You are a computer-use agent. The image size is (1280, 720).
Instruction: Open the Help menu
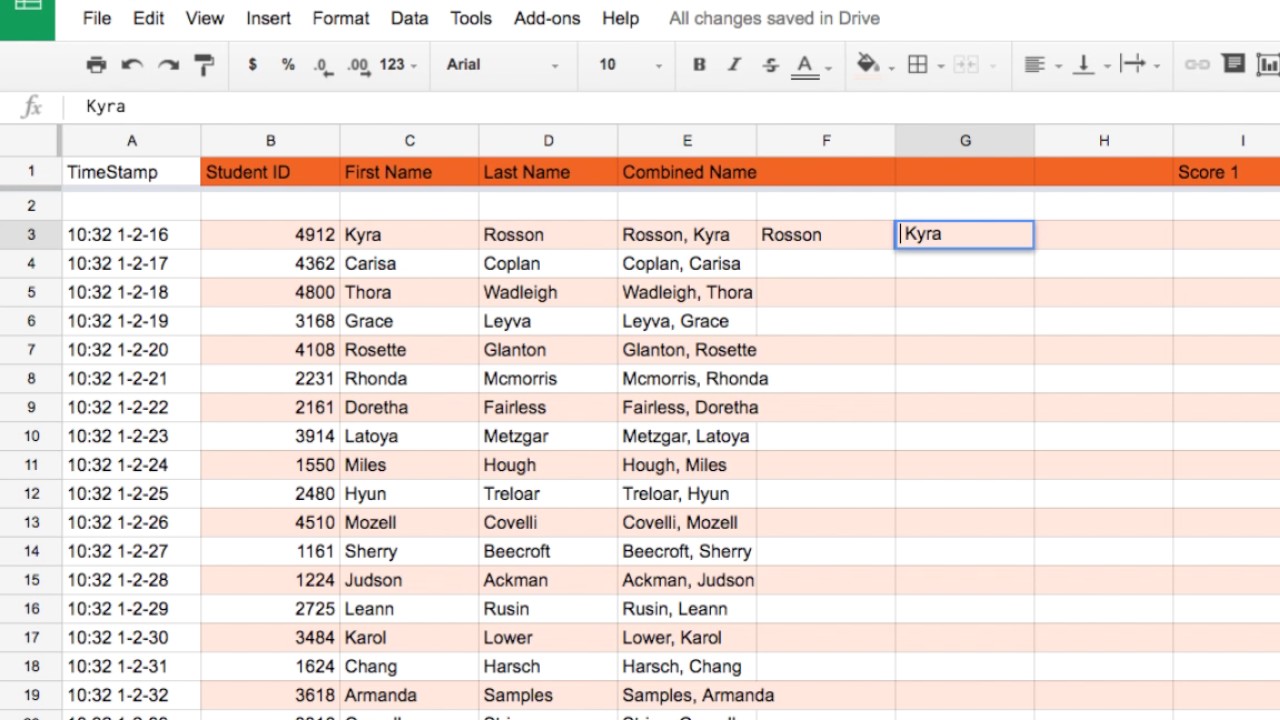coord(621,18)
